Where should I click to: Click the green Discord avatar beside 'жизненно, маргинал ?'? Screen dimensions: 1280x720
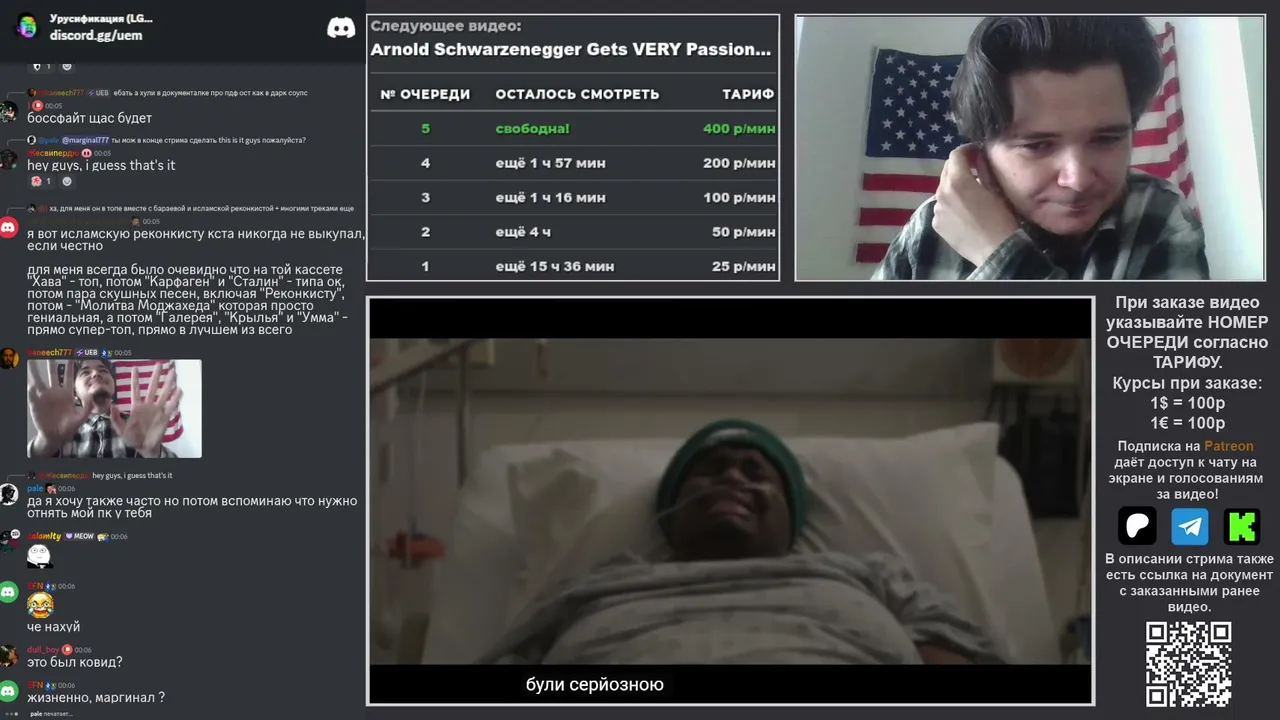click(x=9, y=690)
